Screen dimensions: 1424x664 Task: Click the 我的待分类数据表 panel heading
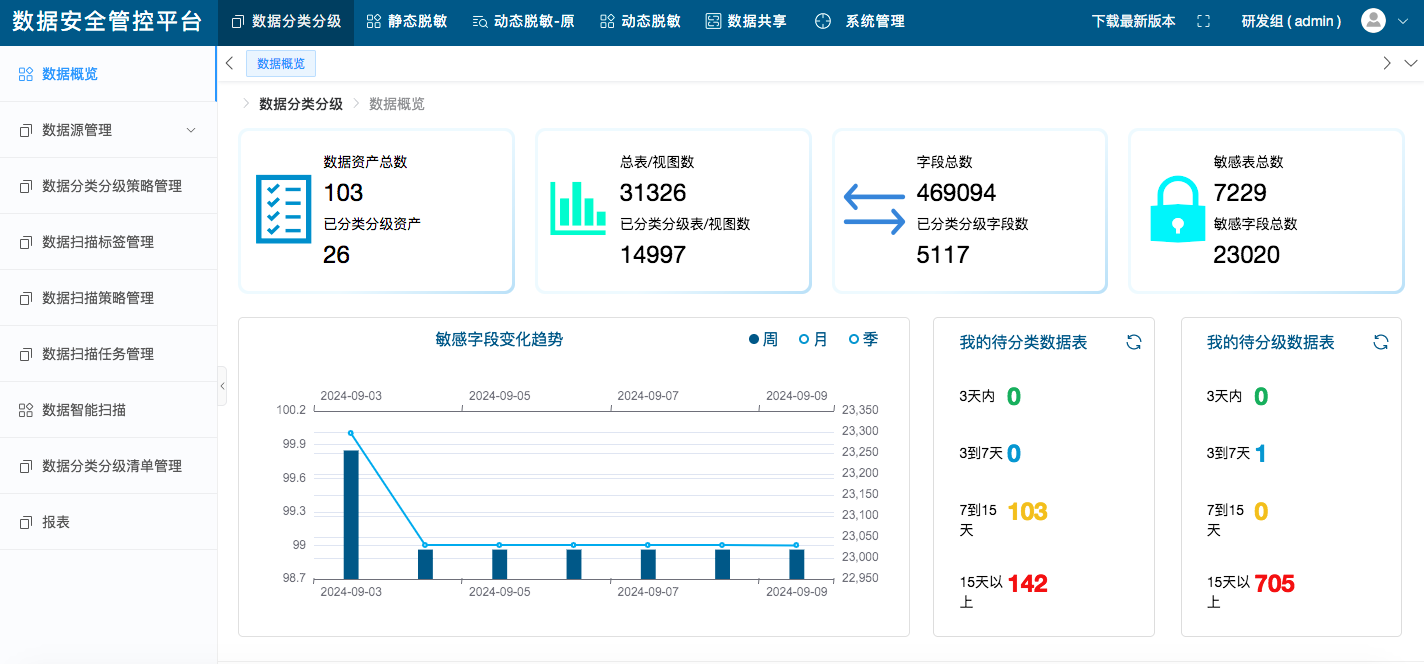tap(1024, 343)
